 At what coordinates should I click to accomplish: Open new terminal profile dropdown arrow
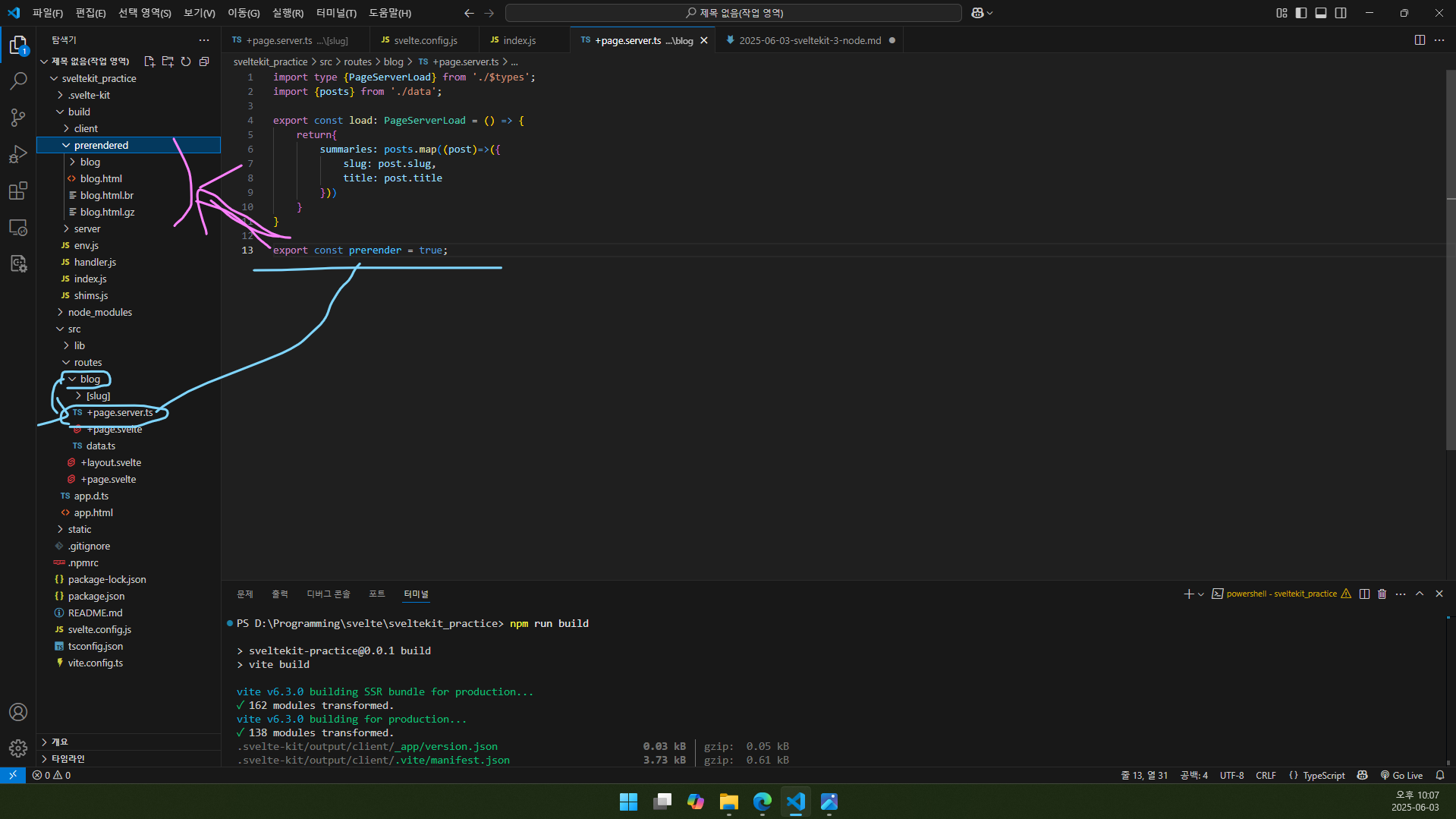click(x=1201, y=594)
